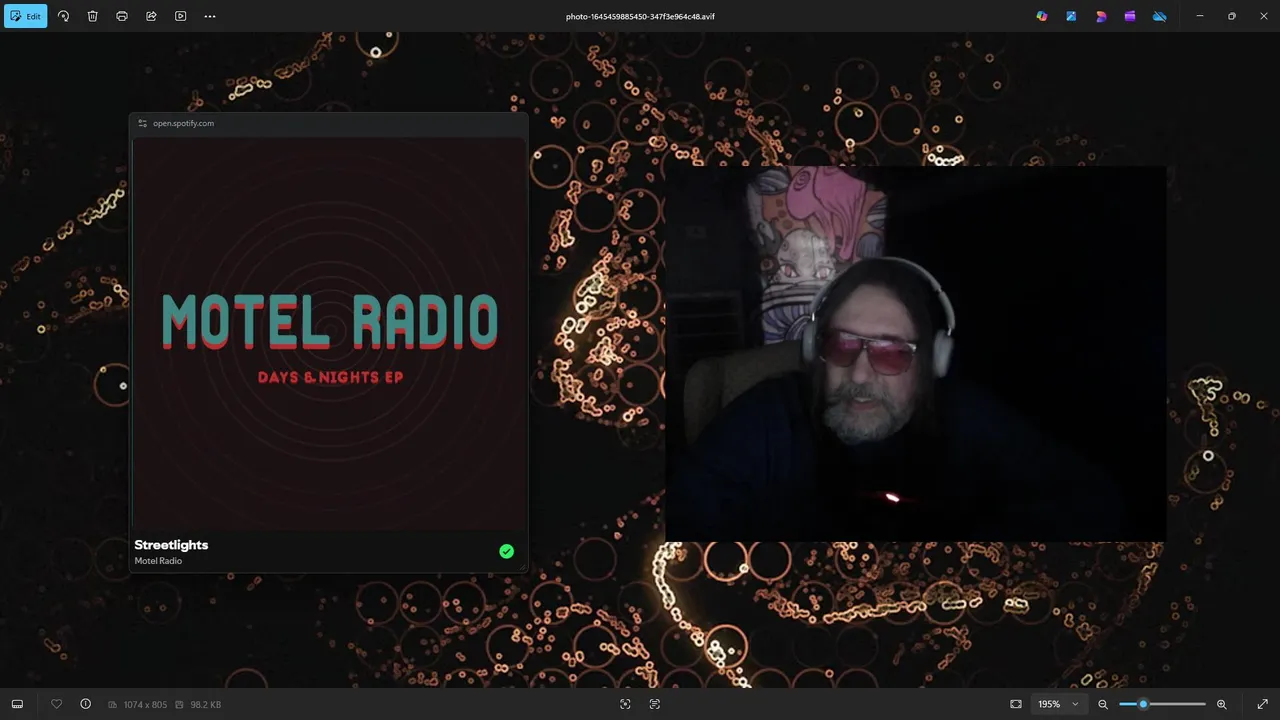Open the See more (three dots) menu
Screen dimensions: 1280x720
point(210,16)
